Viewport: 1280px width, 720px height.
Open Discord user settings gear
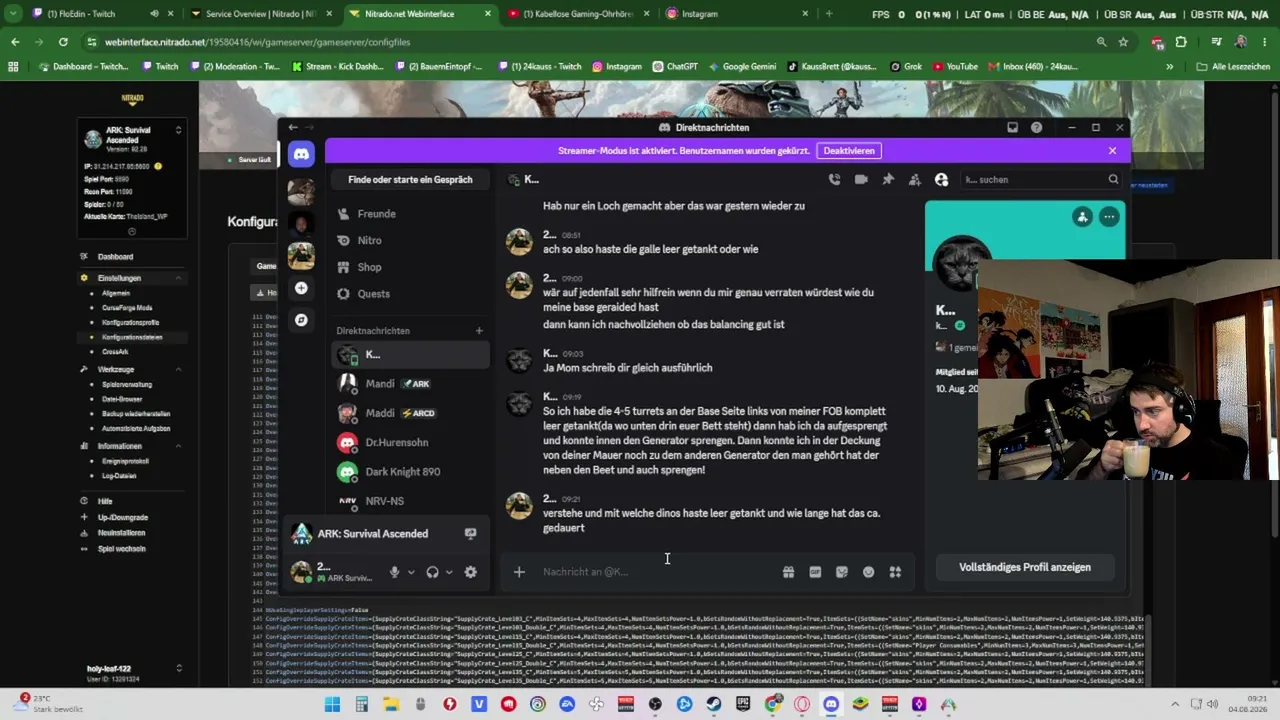coord(471,572)
